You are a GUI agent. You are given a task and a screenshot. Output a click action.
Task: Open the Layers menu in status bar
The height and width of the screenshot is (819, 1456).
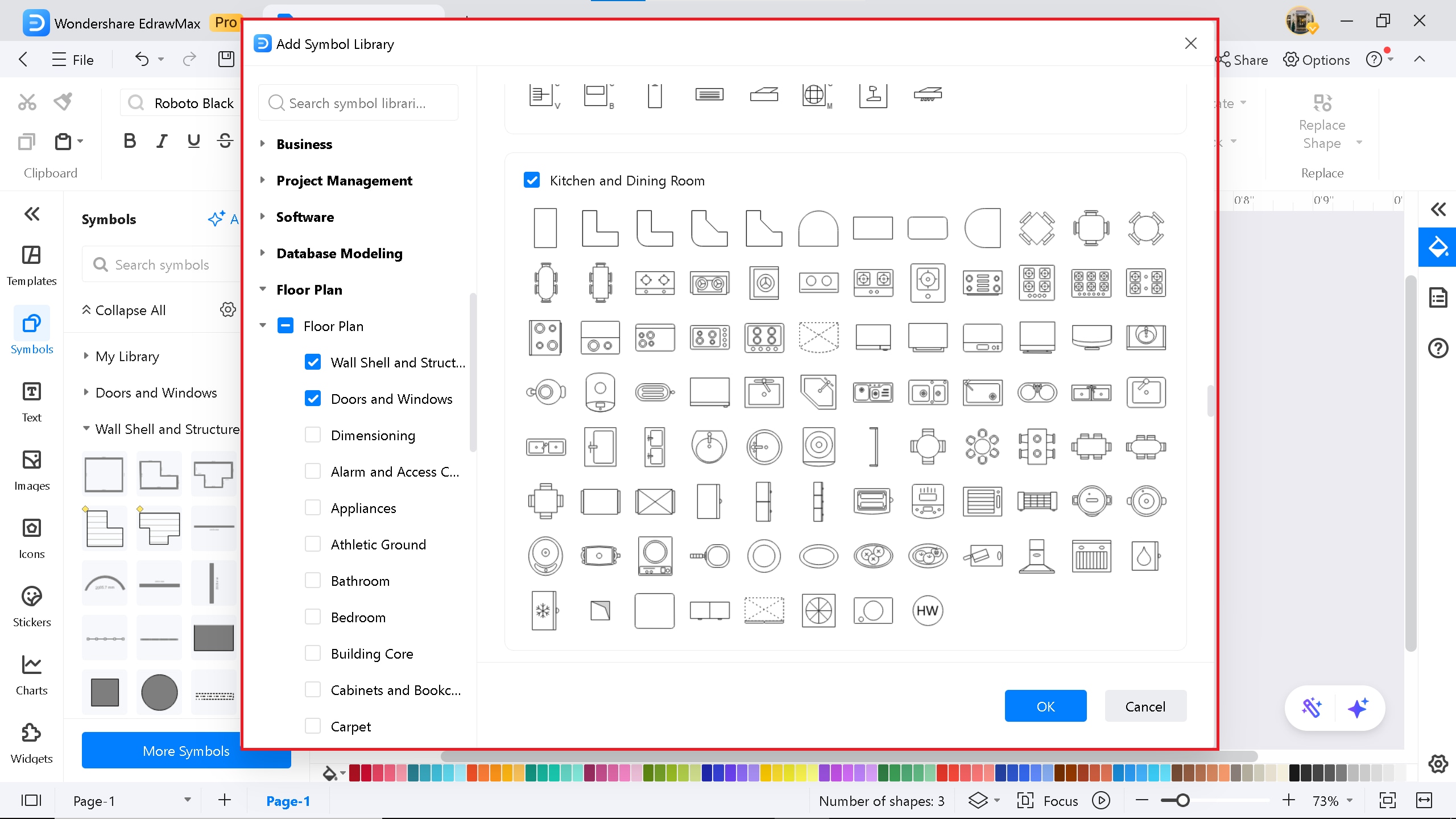point(984,801)
